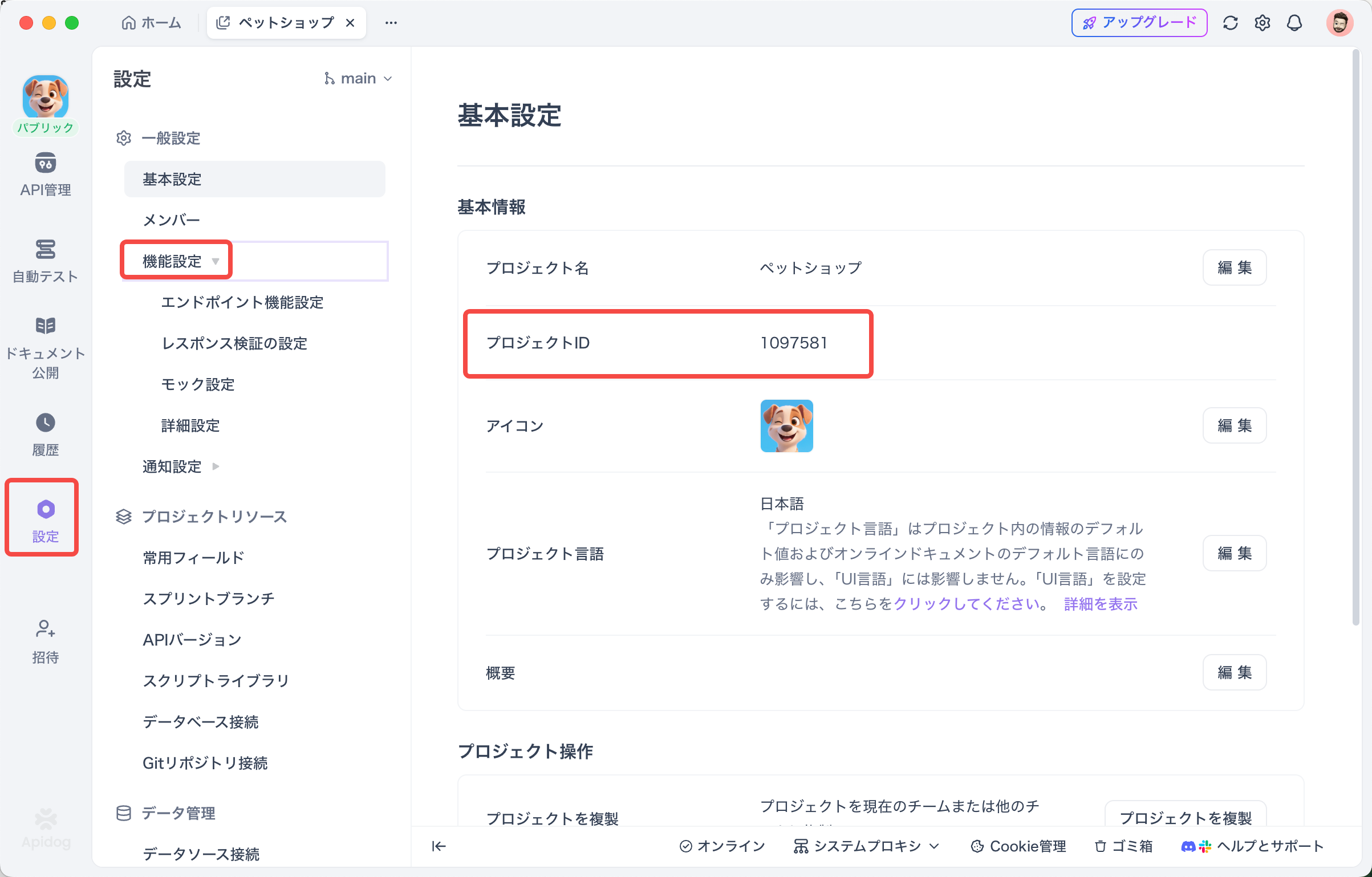Click the main content vertical scrollbar
1372x877 pixels.
[1356, 338]
